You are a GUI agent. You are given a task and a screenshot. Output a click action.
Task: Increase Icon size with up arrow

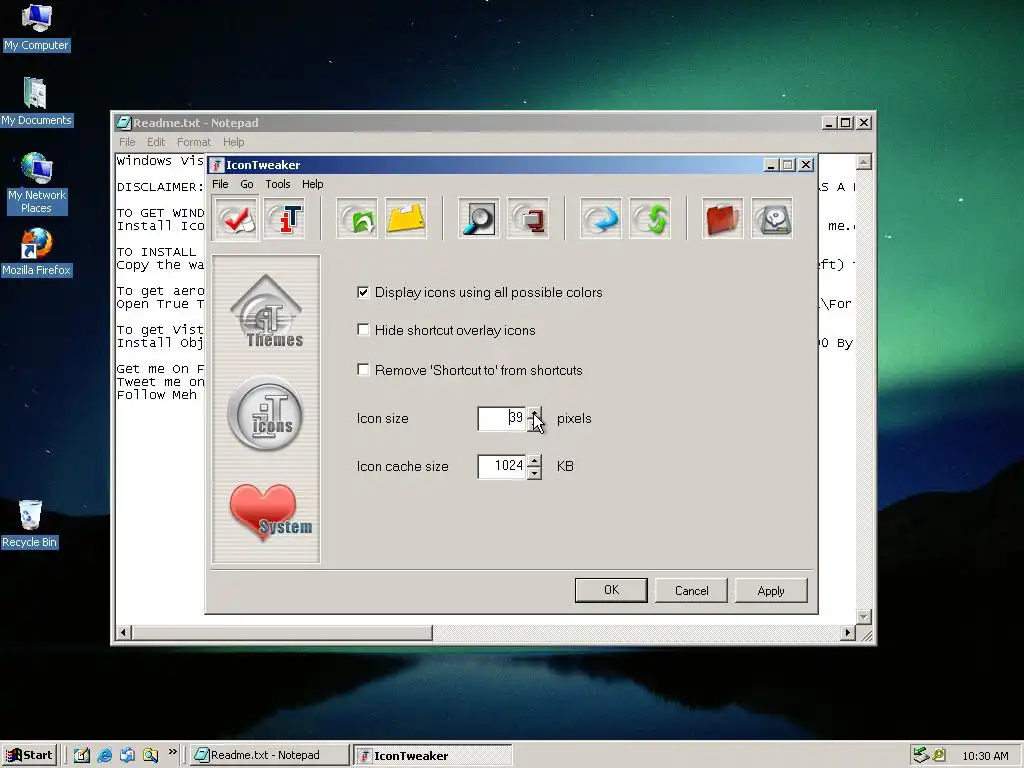click(534, 413)
